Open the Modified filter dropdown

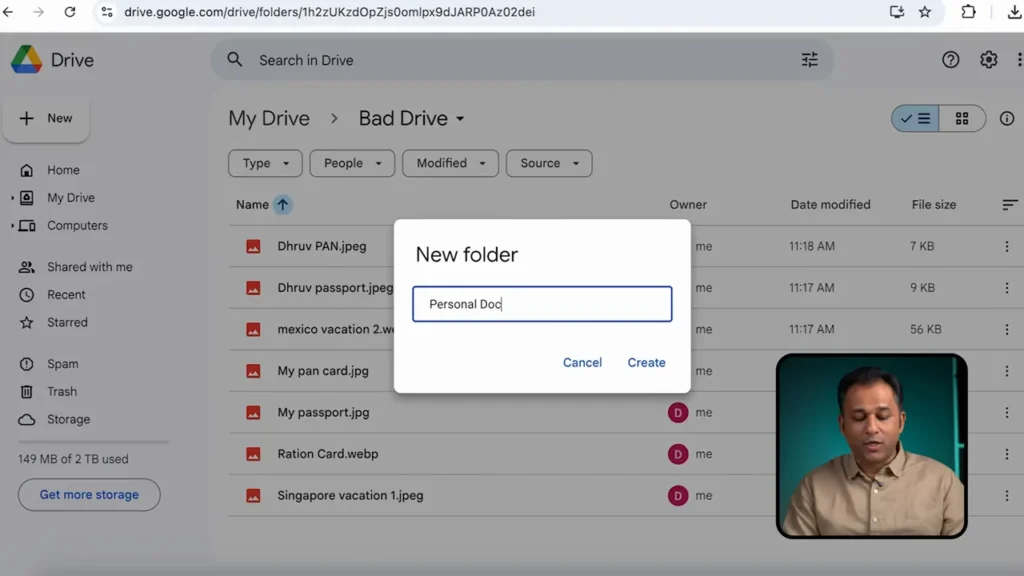pos(450,163)
